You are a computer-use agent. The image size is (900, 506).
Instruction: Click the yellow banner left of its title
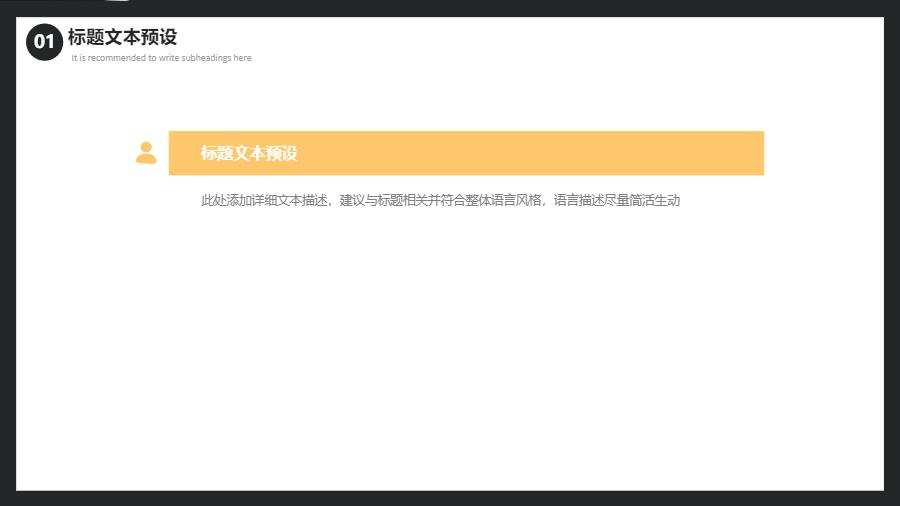pos(184,153)
